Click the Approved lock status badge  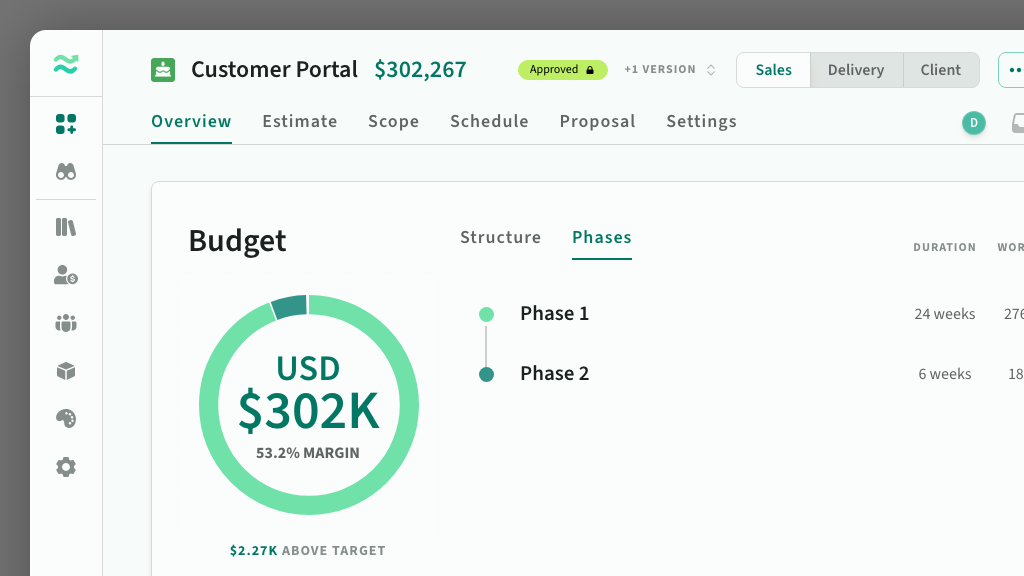coord(562,70)
